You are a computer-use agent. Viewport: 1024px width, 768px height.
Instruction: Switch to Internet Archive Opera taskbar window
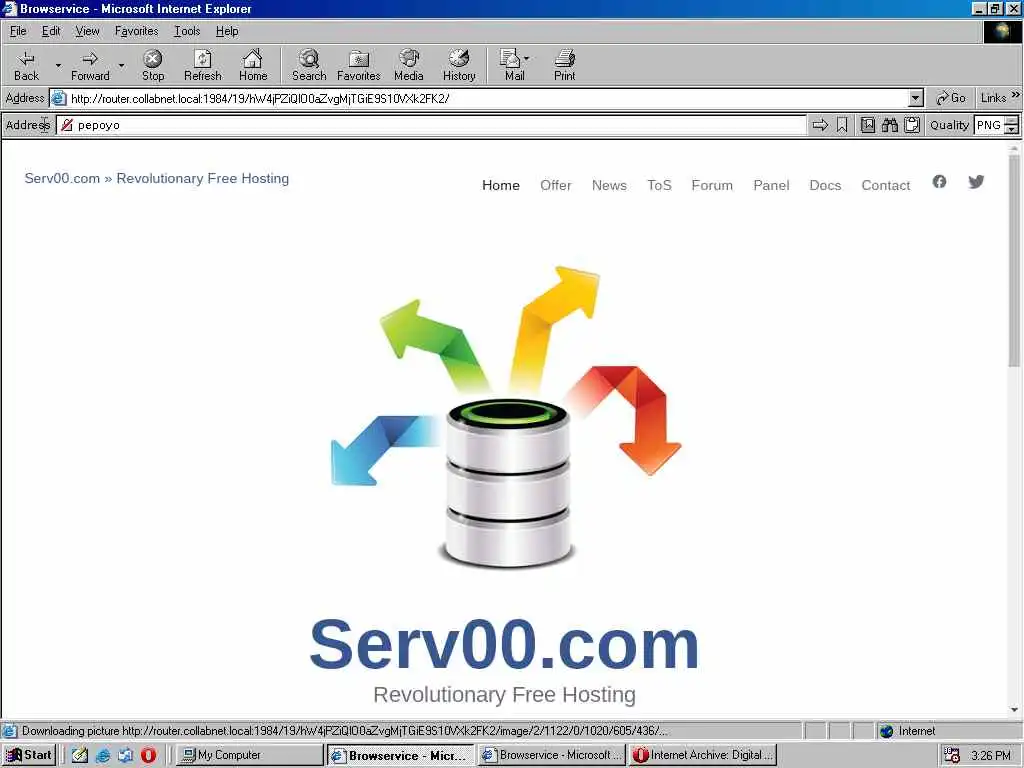[x=703, y=755]
